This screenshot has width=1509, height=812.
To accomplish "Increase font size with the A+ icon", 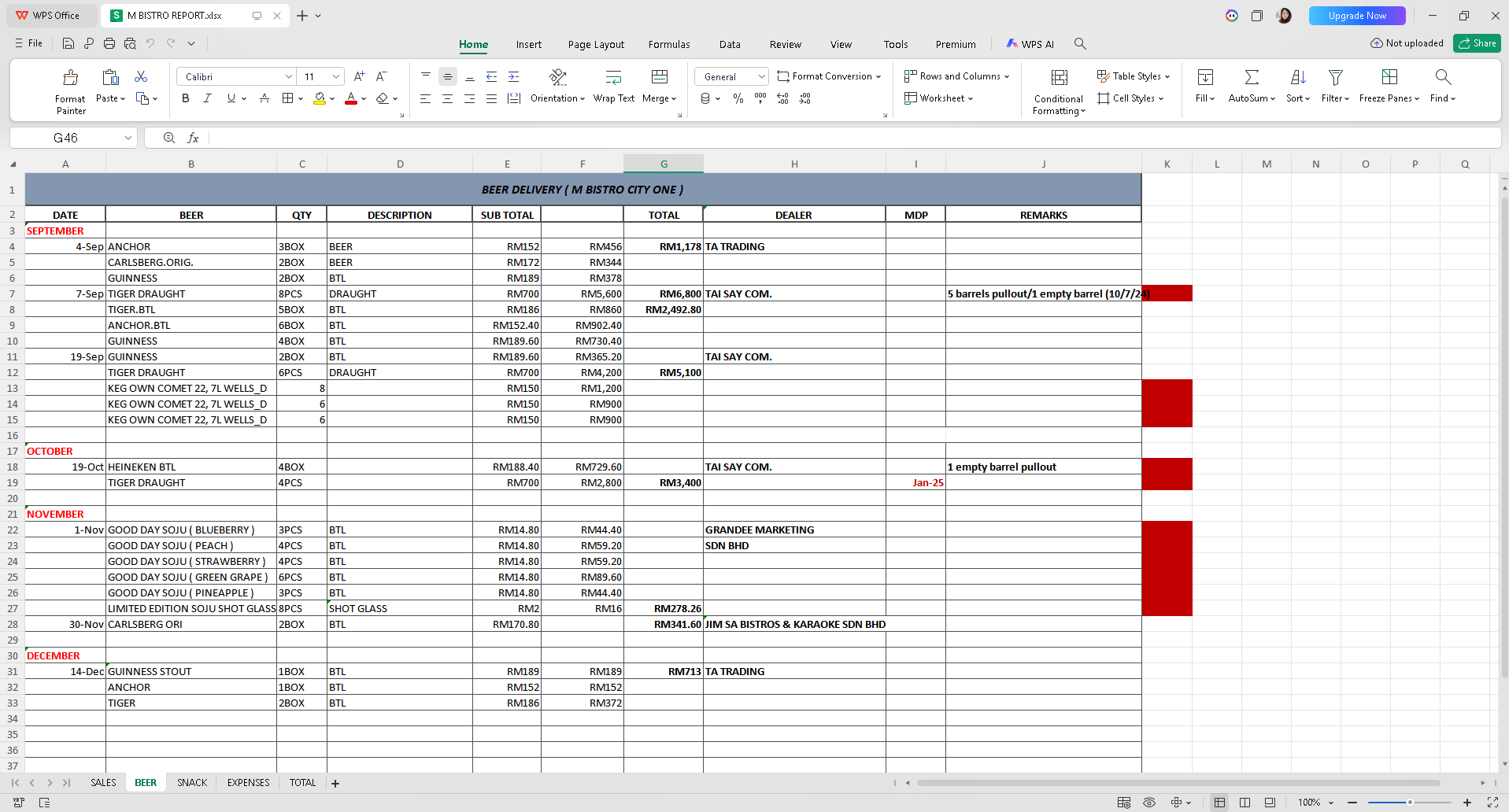I will click(359, 76).
